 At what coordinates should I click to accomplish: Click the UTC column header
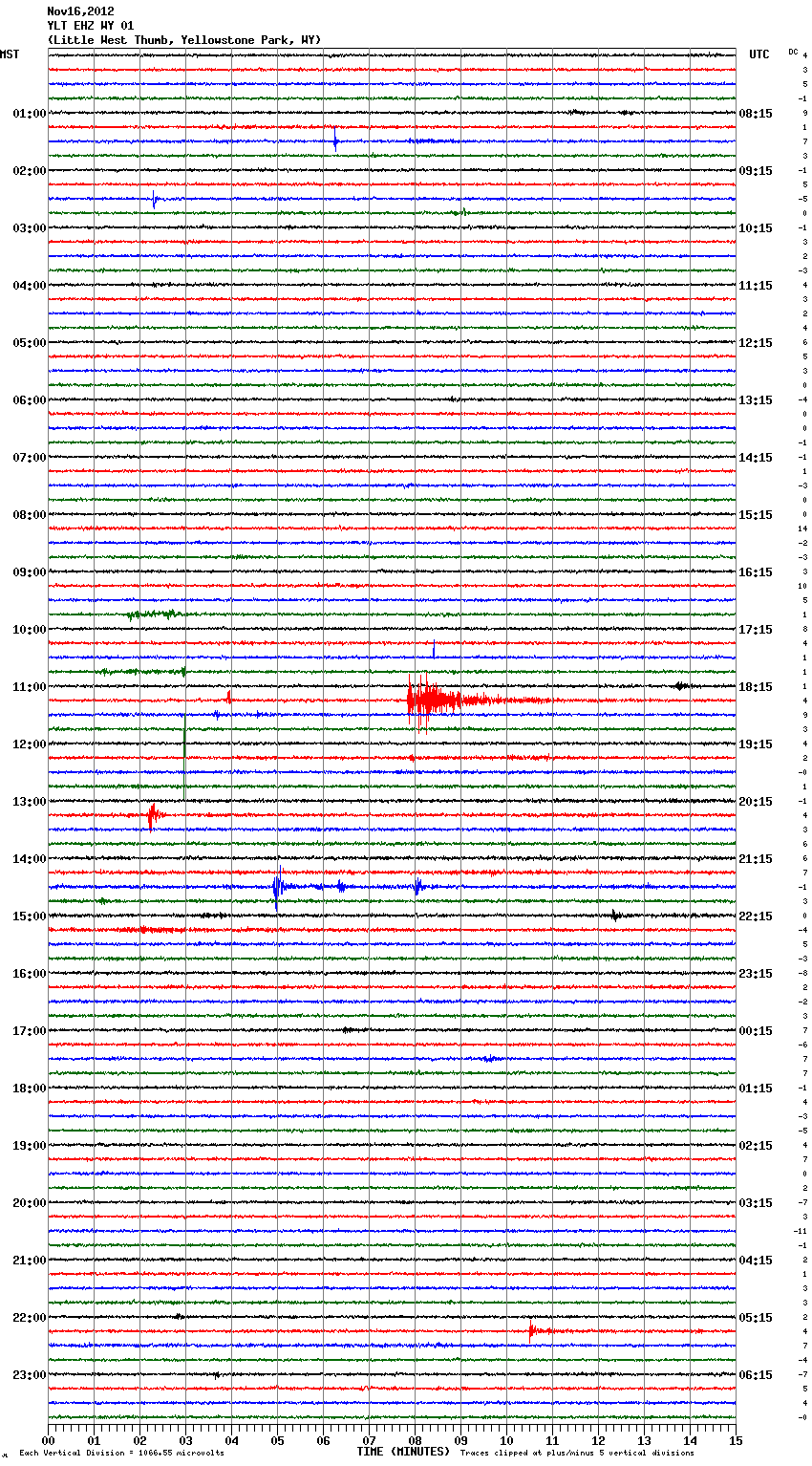759,54
